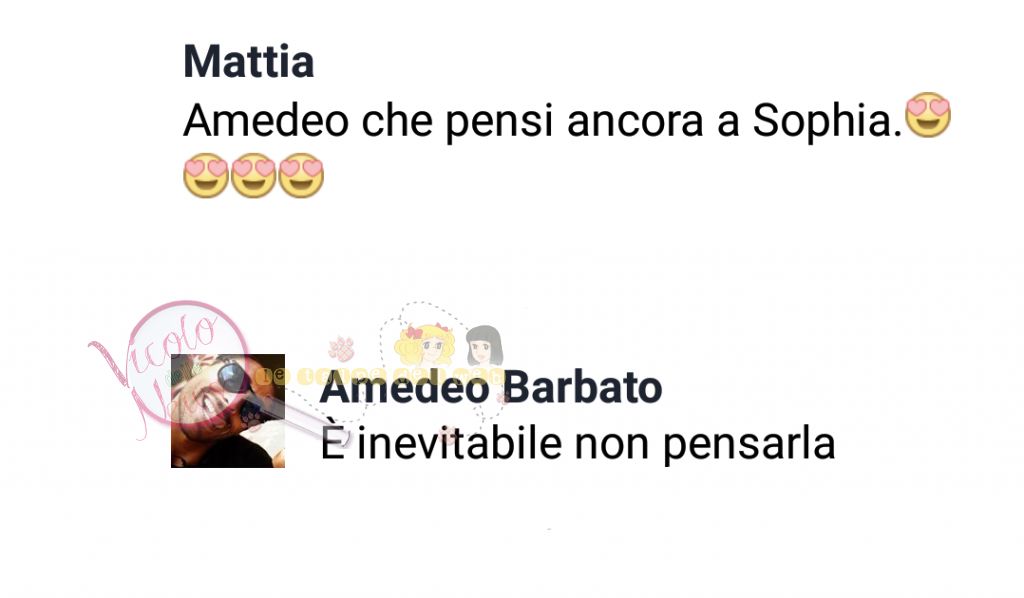Click the yellow watermark text beside the avatar

click(379, 376)
